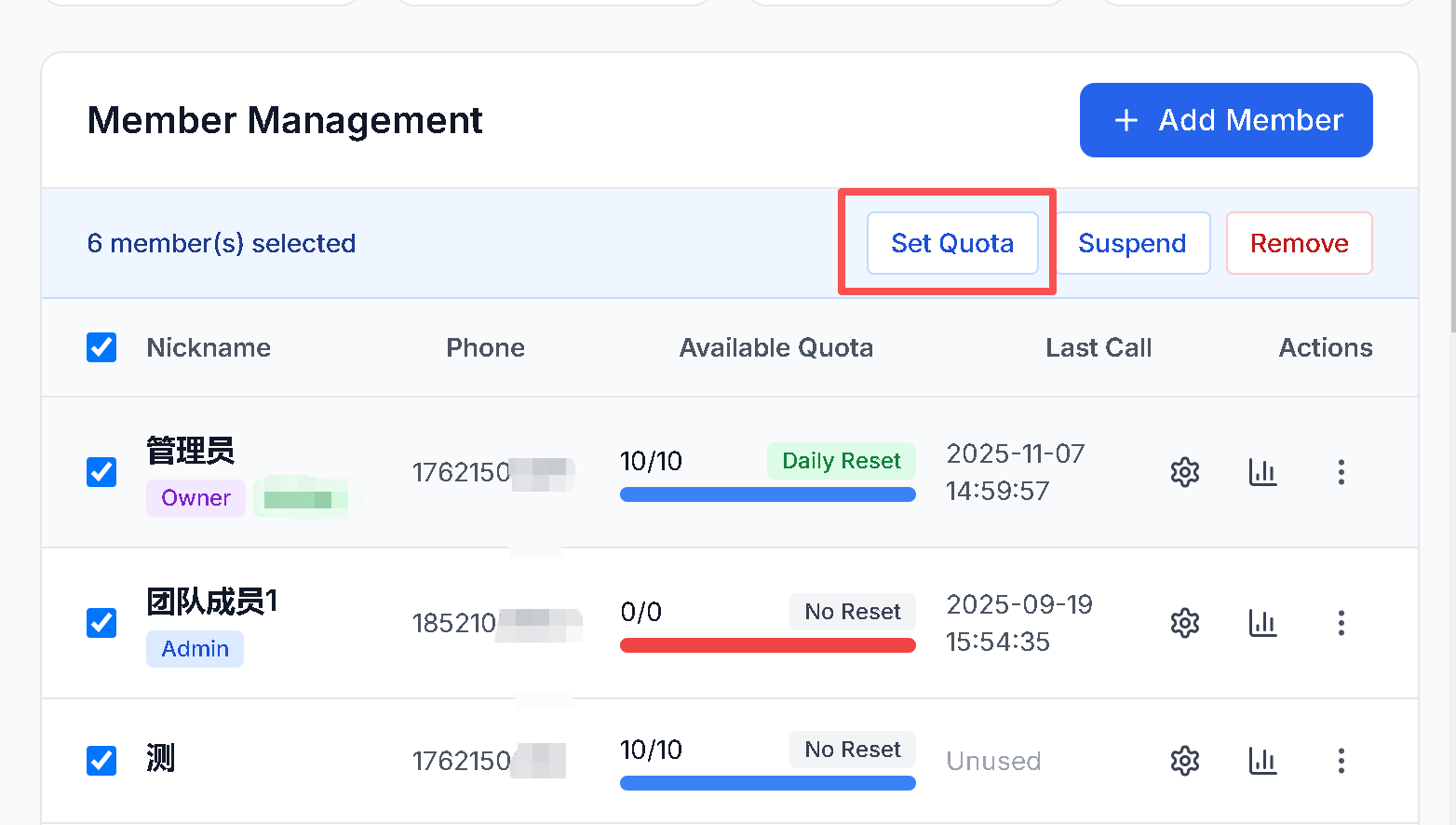The image size is (1456, 825).
Task: Uncheck the 管理员 member checkbox
Action: click(x=101, y=472)
